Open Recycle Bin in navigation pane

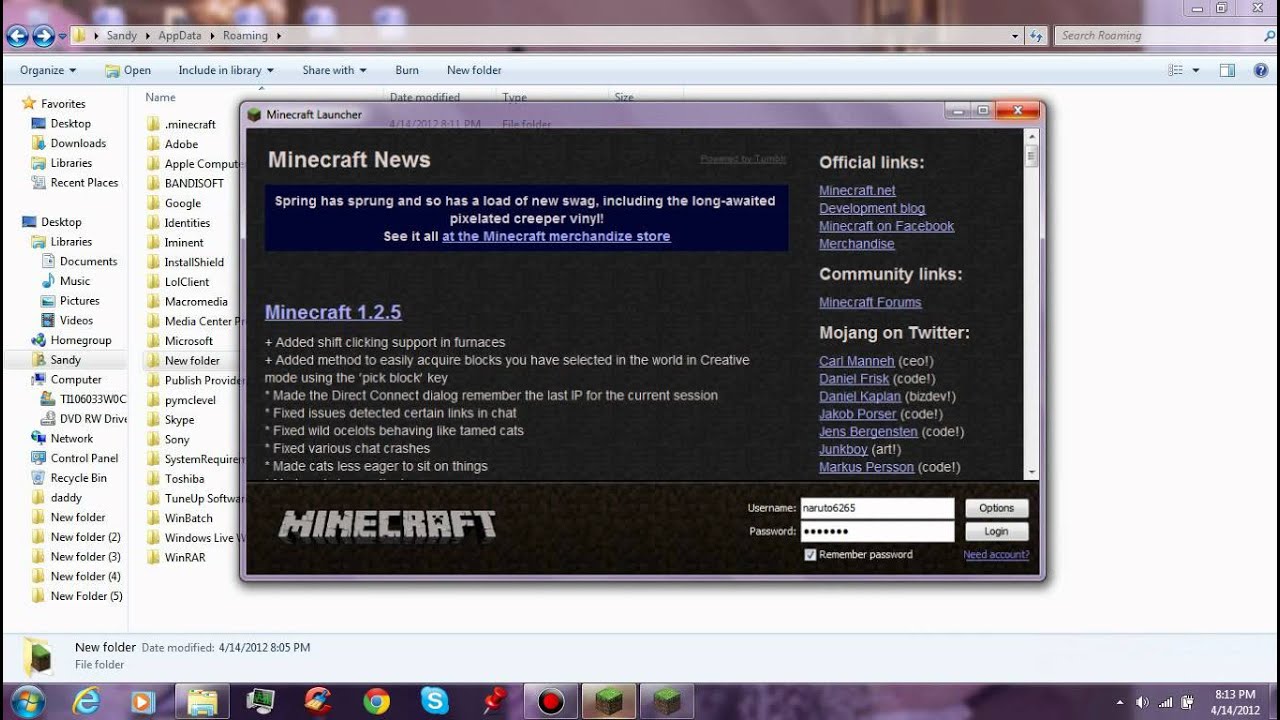coord(78,478)
